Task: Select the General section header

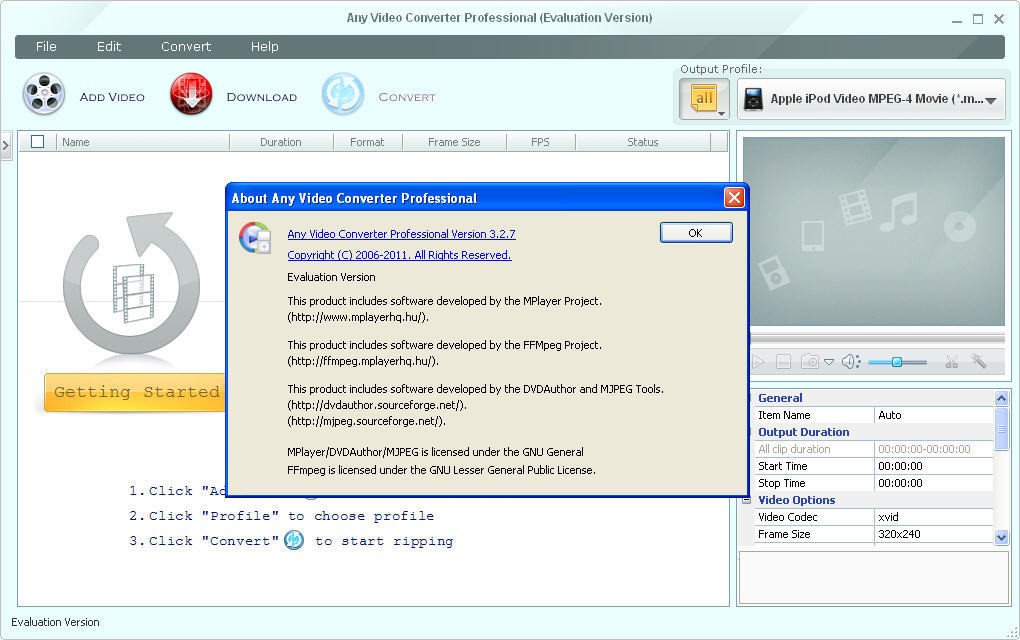Action: pyautogui.click(x=781, y=398)
